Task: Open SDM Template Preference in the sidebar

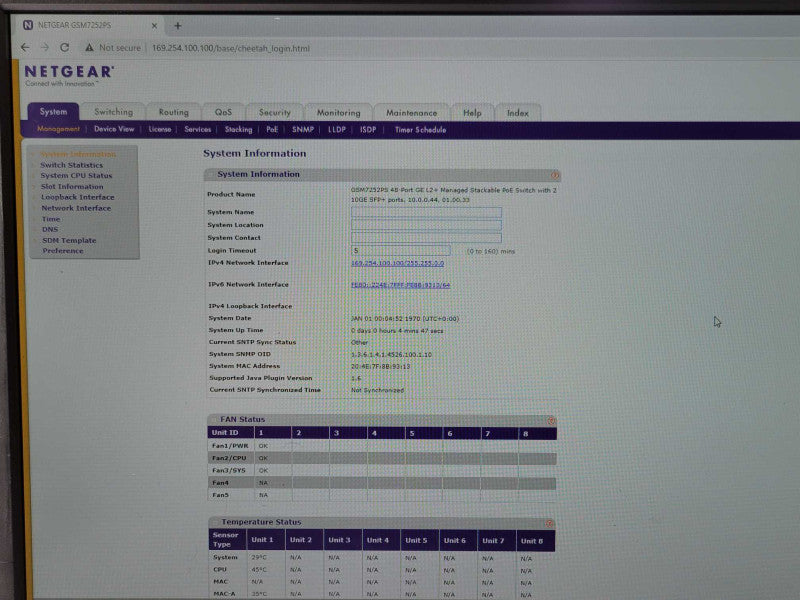Action: (69, 245)
